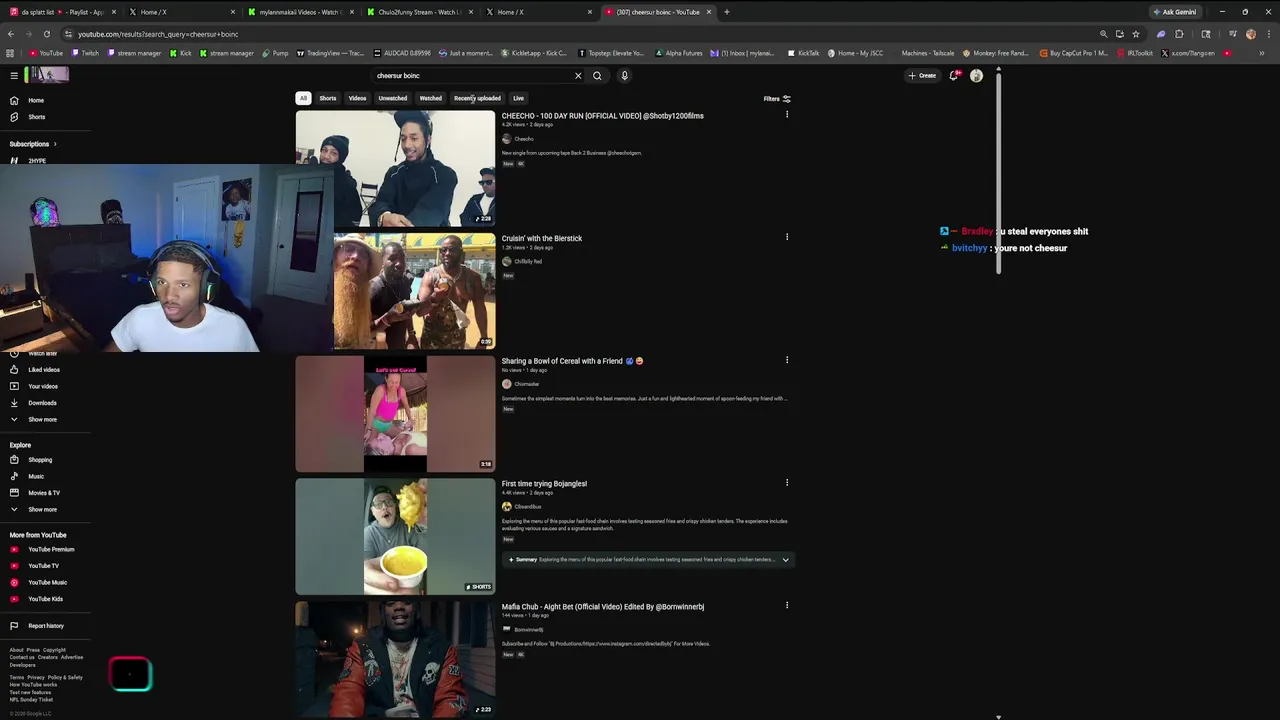Image resolution: width=1280 pixels, height=720 pixels.
Task: Open the YouTube account avatar menu
Action: tap(976, 75)
